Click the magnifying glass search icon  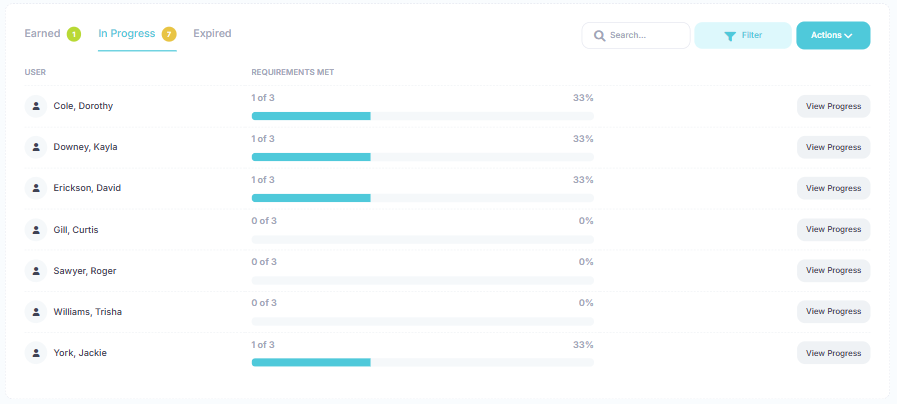[x=599, y=36]
